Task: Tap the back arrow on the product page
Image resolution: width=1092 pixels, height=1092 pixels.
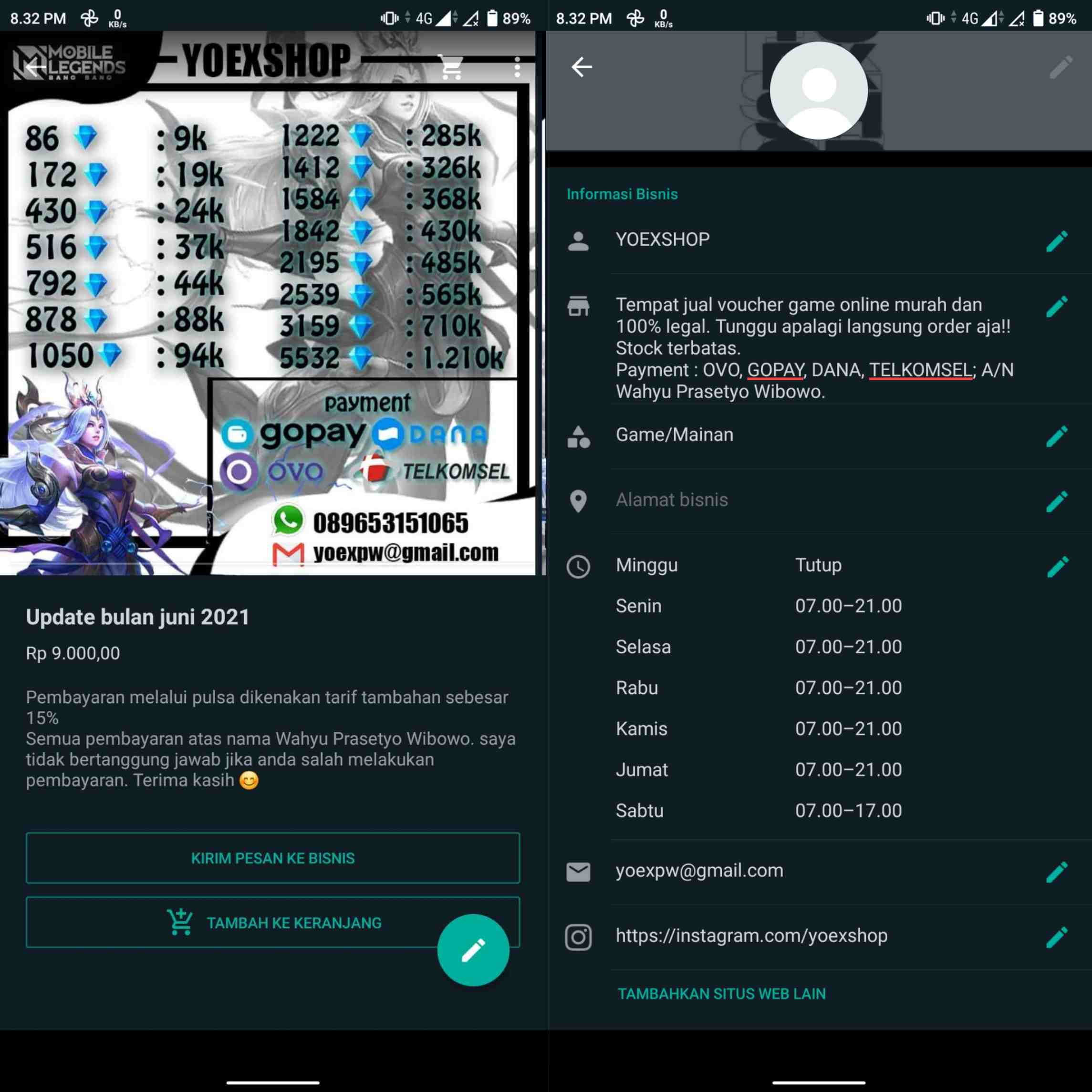Action: (x=35, y=68)
